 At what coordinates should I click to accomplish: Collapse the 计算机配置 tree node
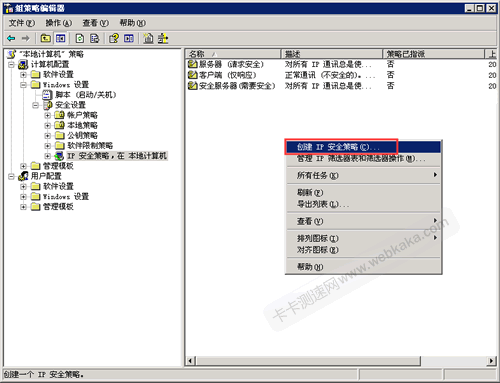tap(11, 64)
